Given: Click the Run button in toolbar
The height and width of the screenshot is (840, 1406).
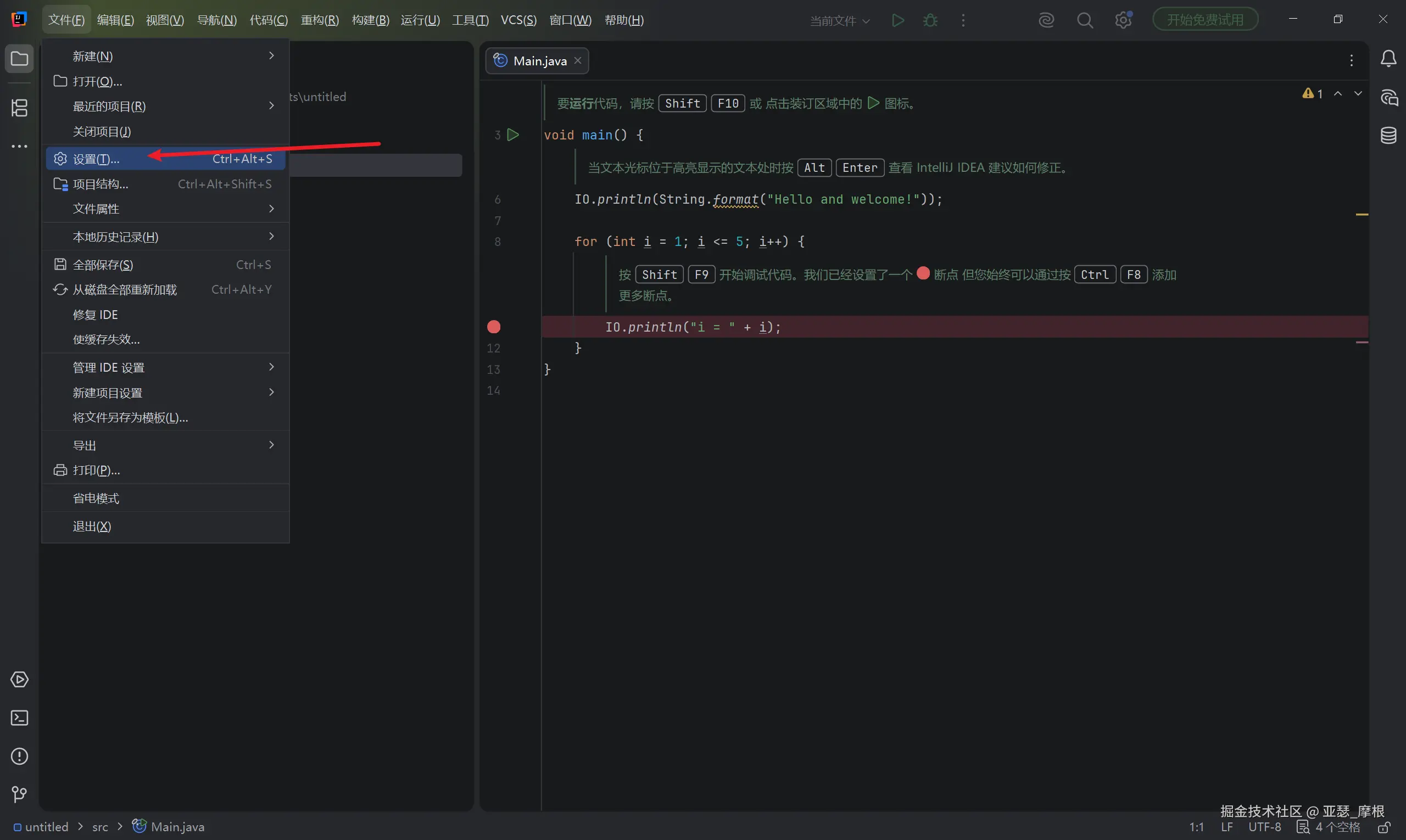Looking at the screenshot, I should pos(897,20).
